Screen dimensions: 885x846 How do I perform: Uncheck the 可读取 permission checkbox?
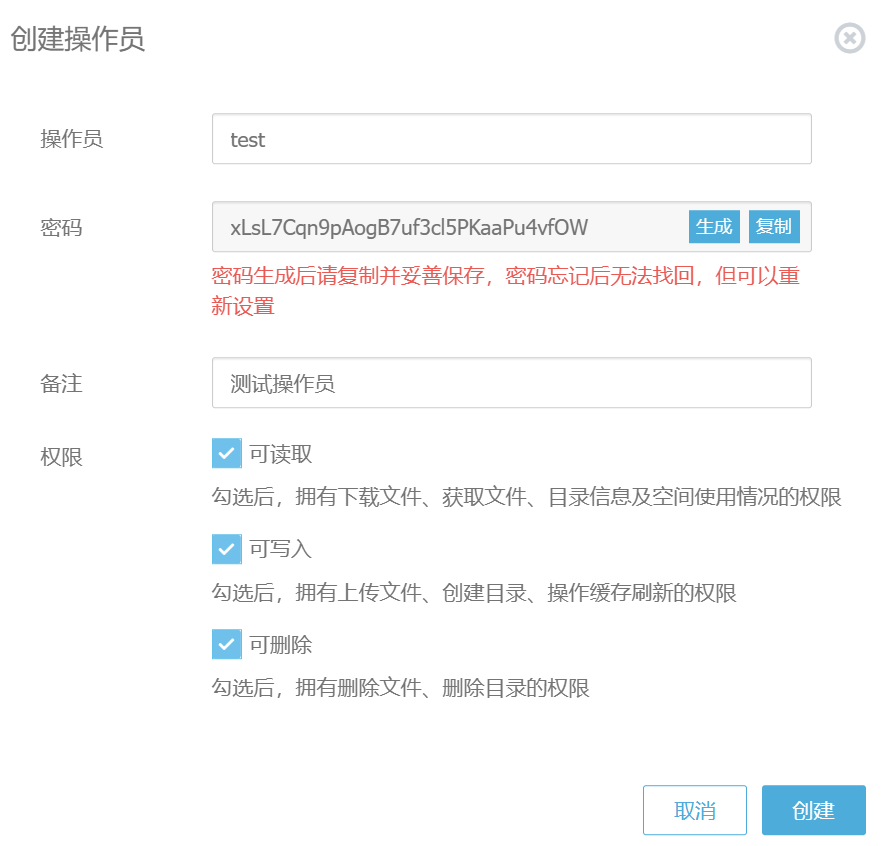226,453
